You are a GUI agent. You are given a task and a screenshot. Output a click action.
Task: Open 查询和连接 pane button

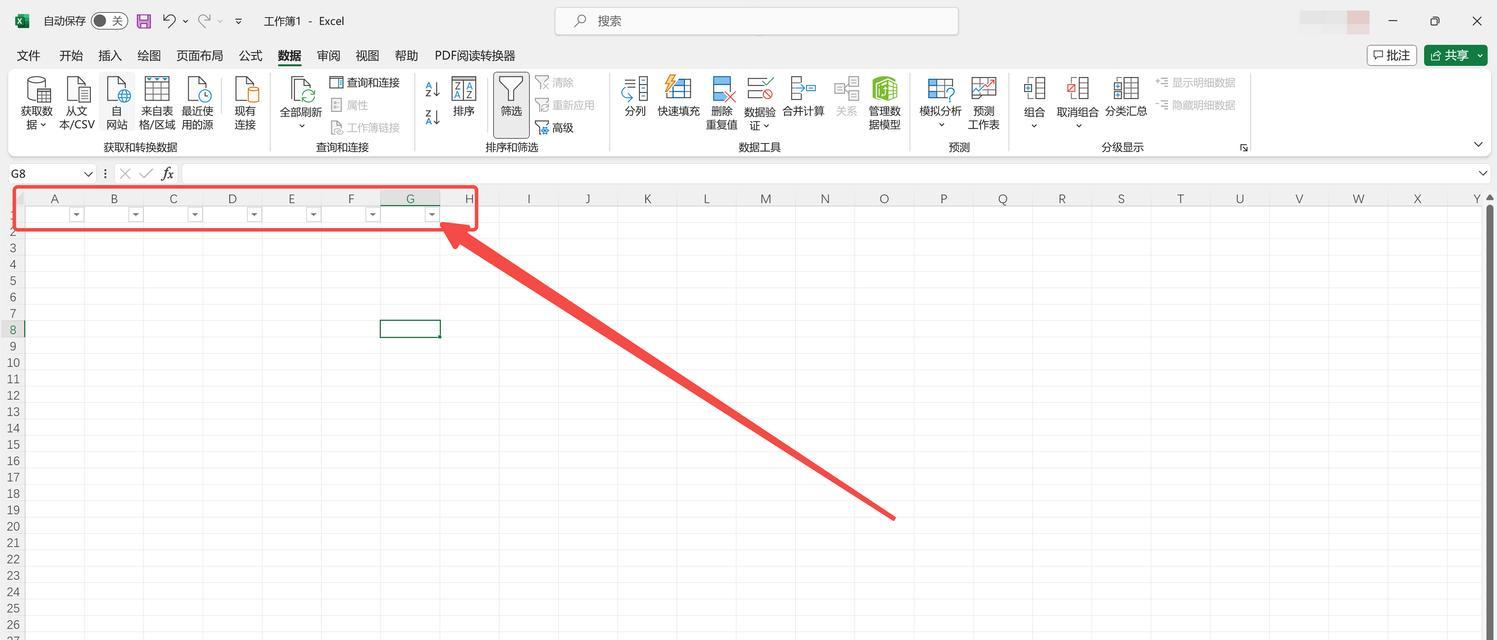365,83
